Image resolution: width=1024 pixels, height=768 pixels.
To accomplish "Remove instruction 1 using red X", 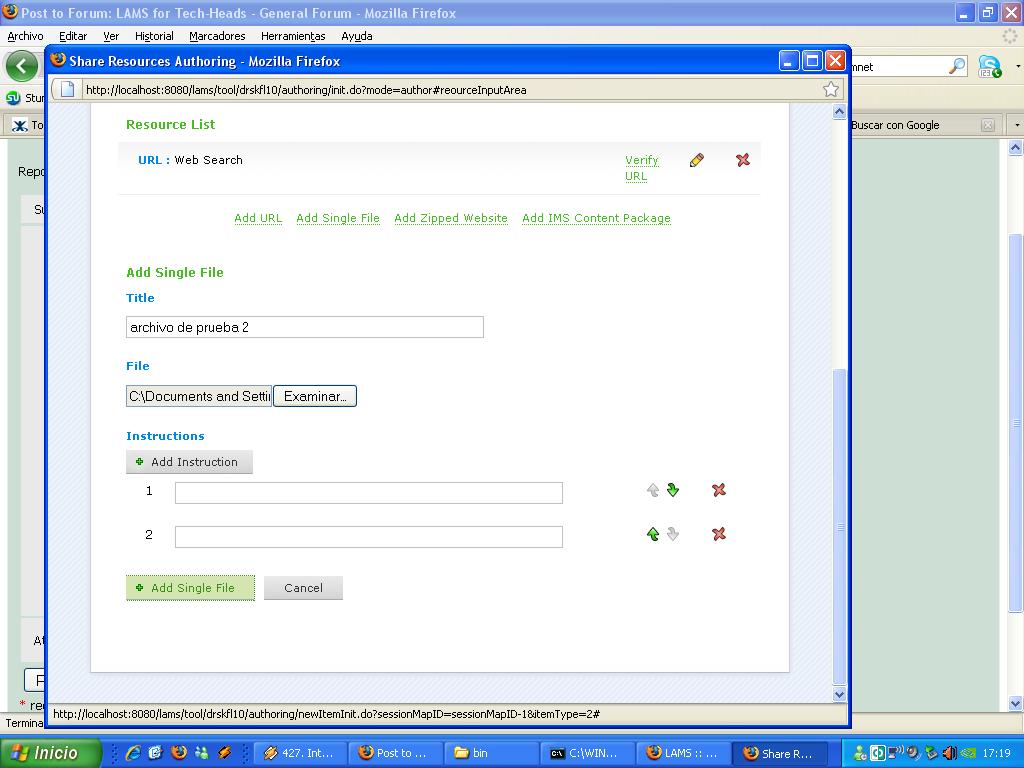I will [x=719, y=490].
